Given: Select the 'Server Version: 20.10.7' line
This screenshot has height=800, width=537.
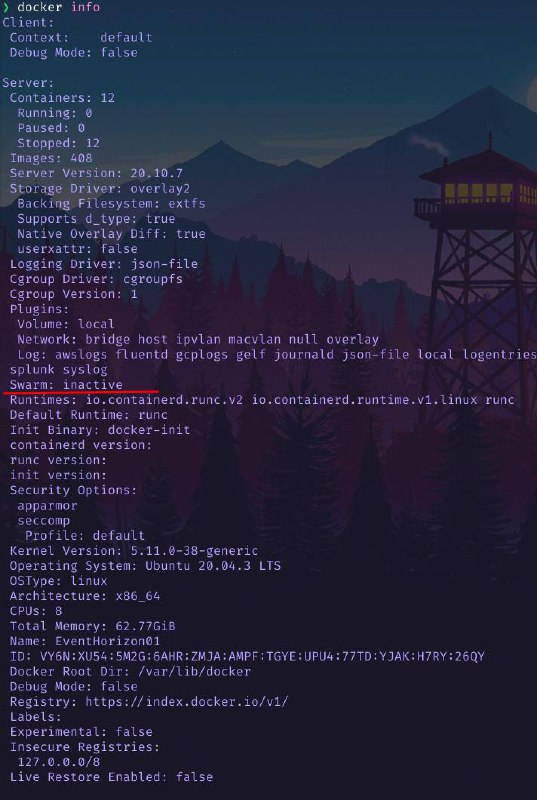Looking at the screenshot, I should 96,173.
